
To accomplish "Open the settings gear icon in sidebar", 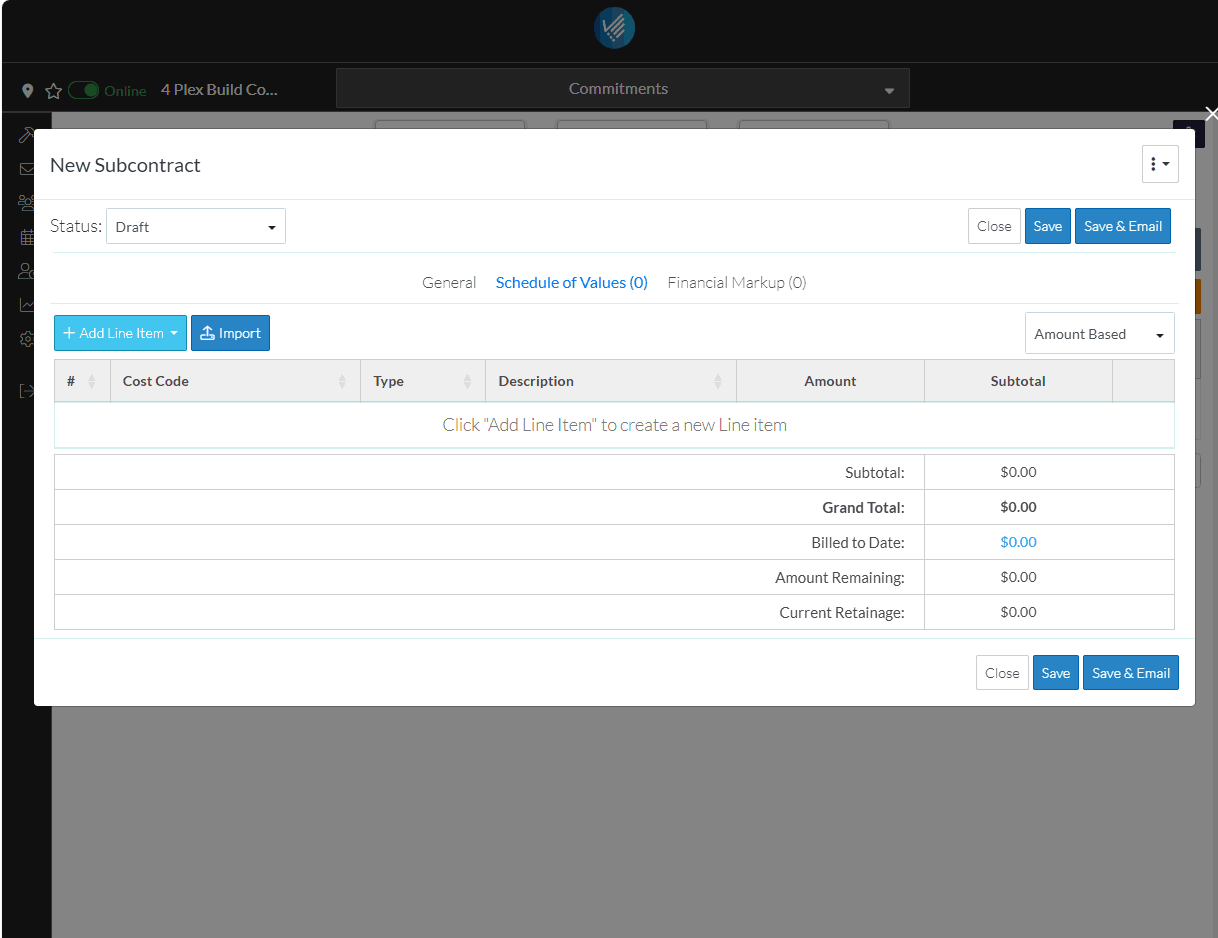I will click(x=27, y=339).
